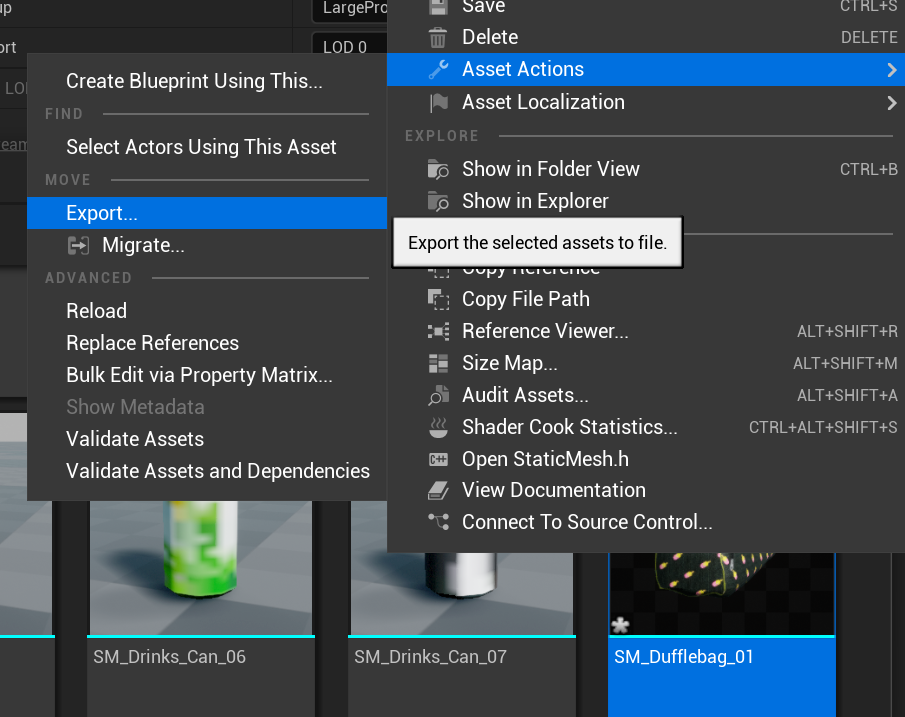This screenshot has width=905, height=717.
Task: Choose Validate Assets
Action: tap(207, 439)
